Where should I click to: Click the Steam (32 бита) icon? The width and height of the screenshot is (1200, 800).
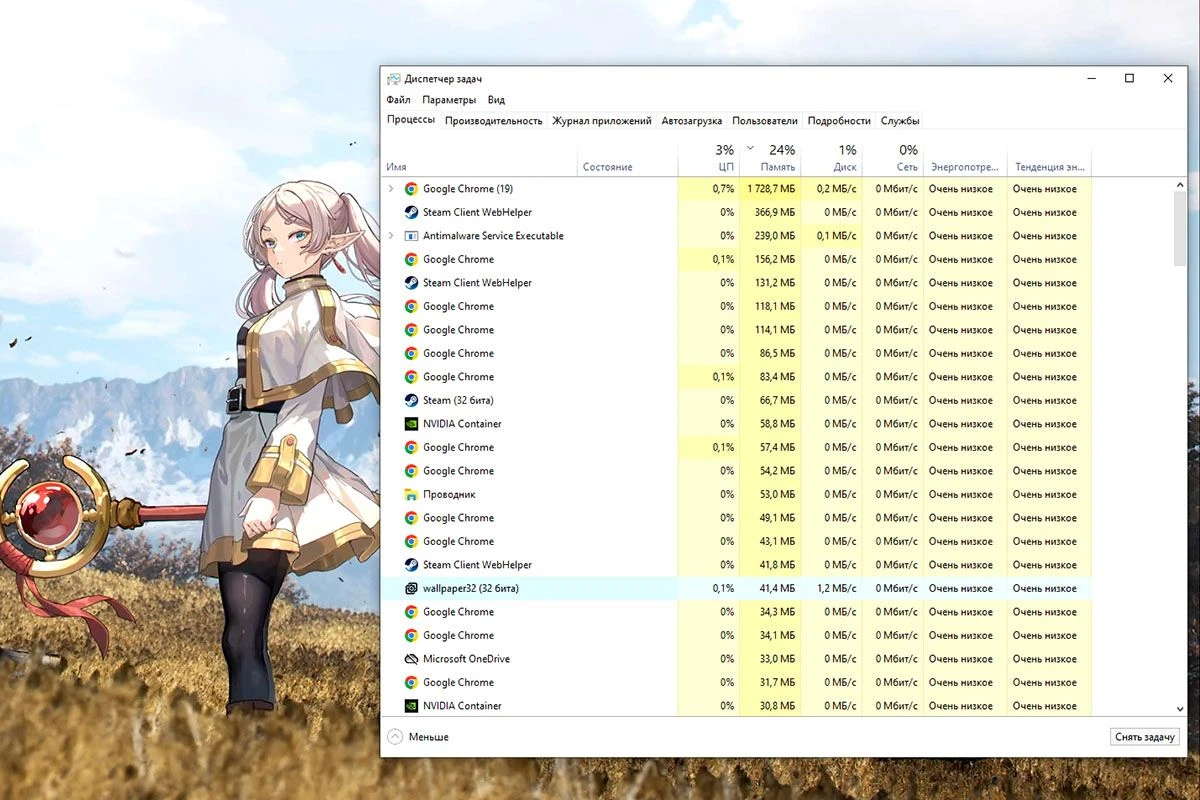(411, 400)
